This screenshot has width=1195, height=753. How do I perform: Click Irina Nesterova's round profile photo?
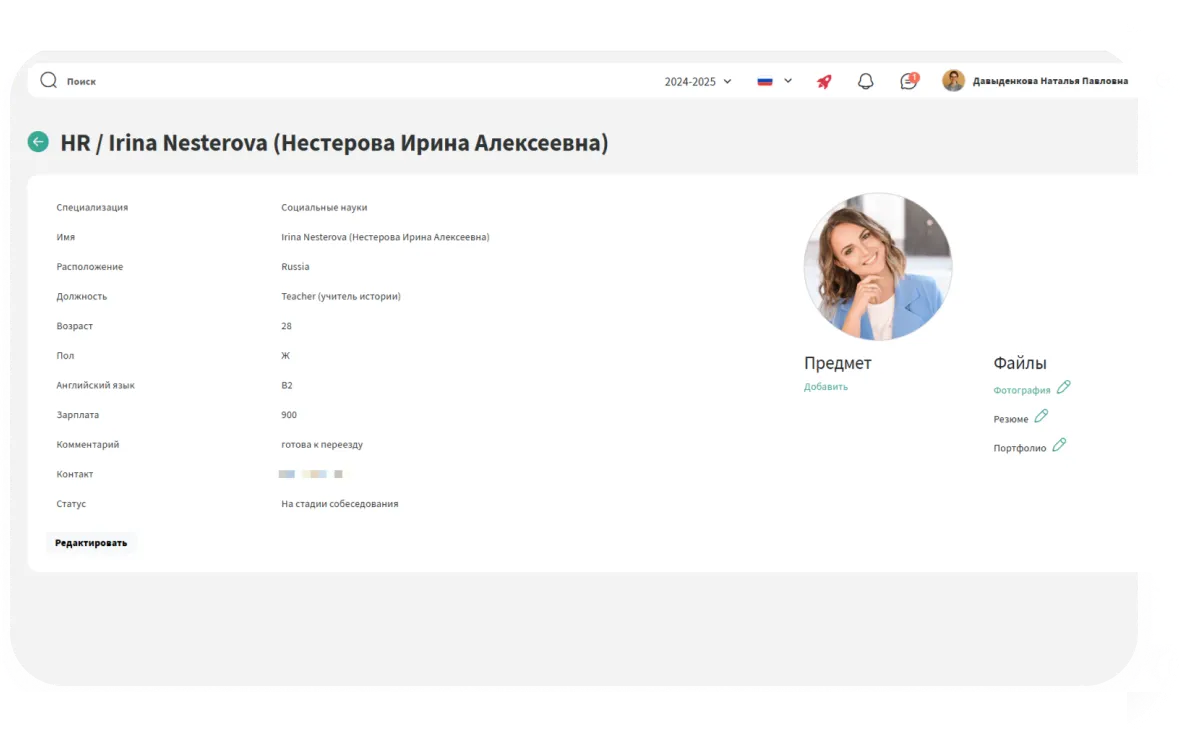click(x=877, y=267)
